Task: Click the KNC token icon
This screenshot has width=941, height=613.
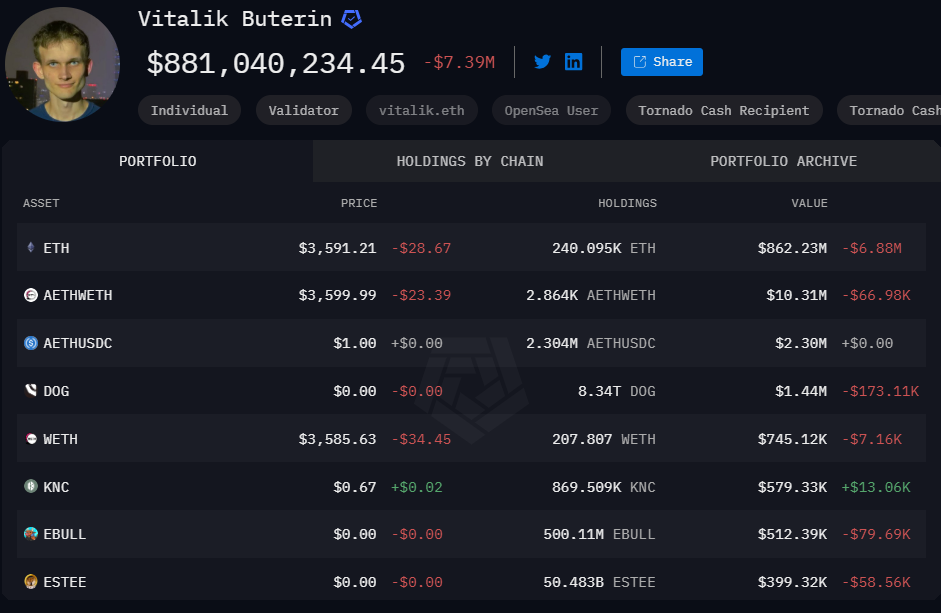Action: 27,486
